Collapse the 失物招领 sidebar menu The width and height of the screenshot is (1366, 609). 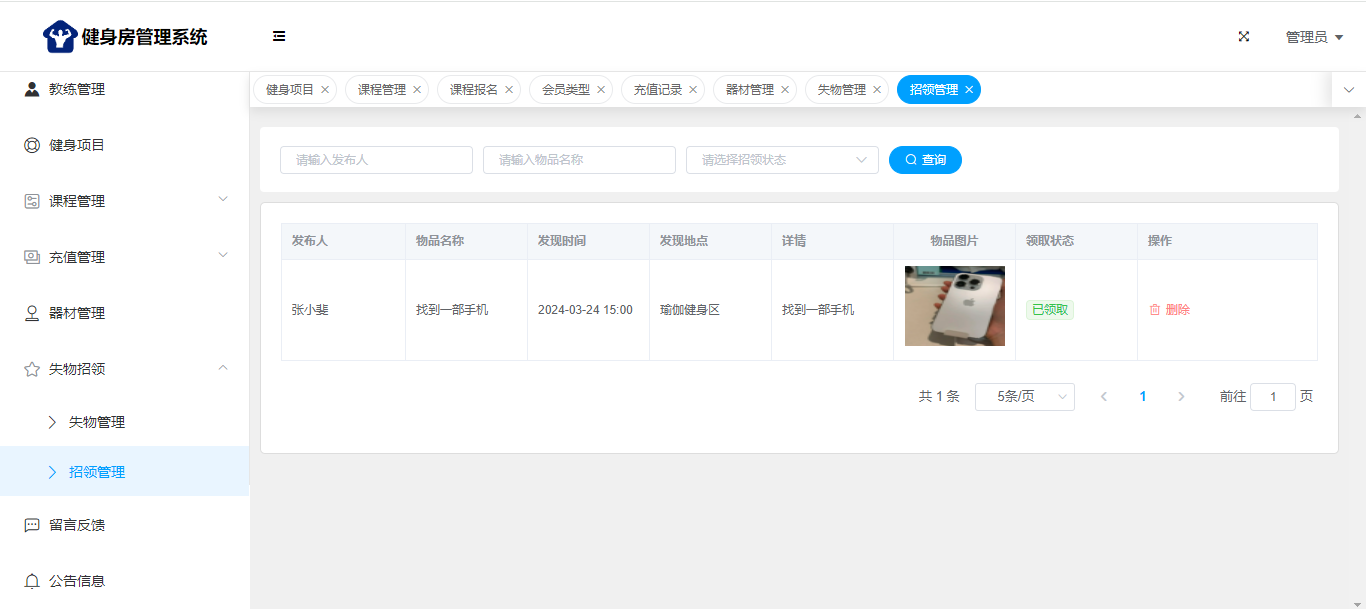pyautogui.click(x=223, y=368)
